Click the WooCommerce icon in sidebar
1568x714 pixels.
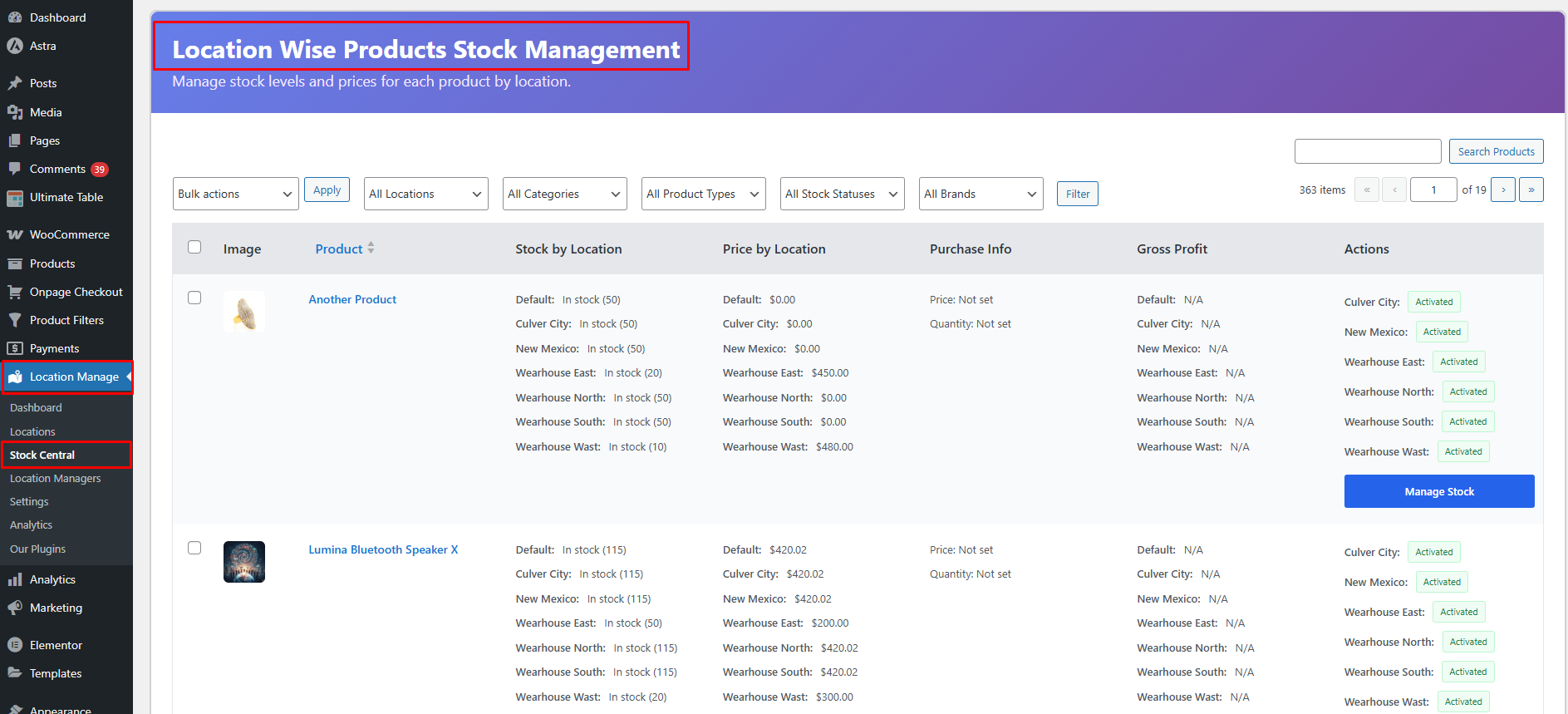pyautogui.click(x=15, y=235)
